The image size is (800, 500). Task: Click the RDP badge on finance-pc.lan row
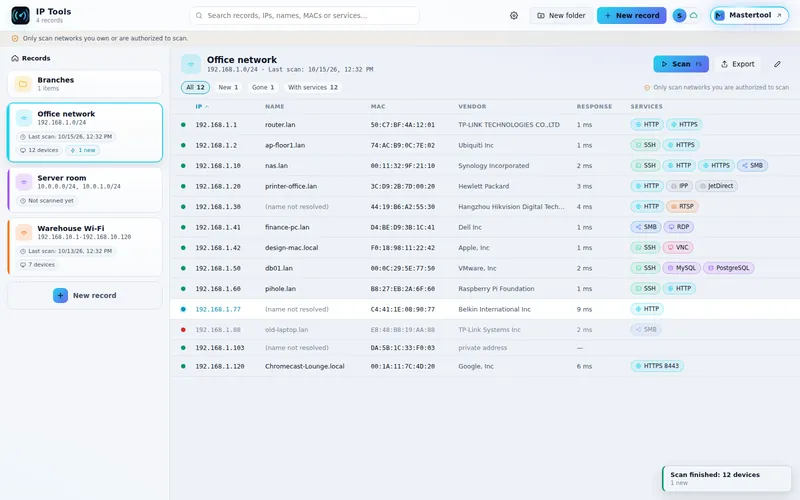[679, 227]
